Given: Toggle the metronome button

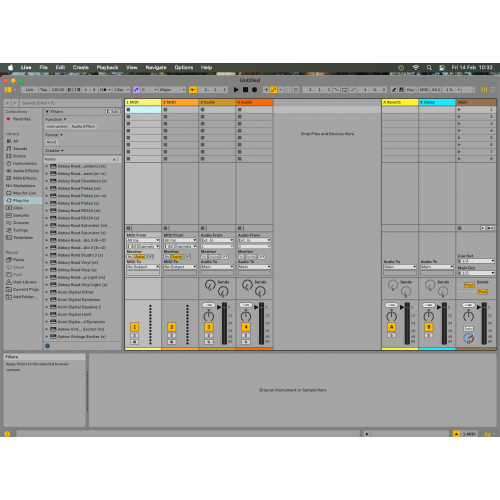Looking at the screenshot, I should (105, 90).
